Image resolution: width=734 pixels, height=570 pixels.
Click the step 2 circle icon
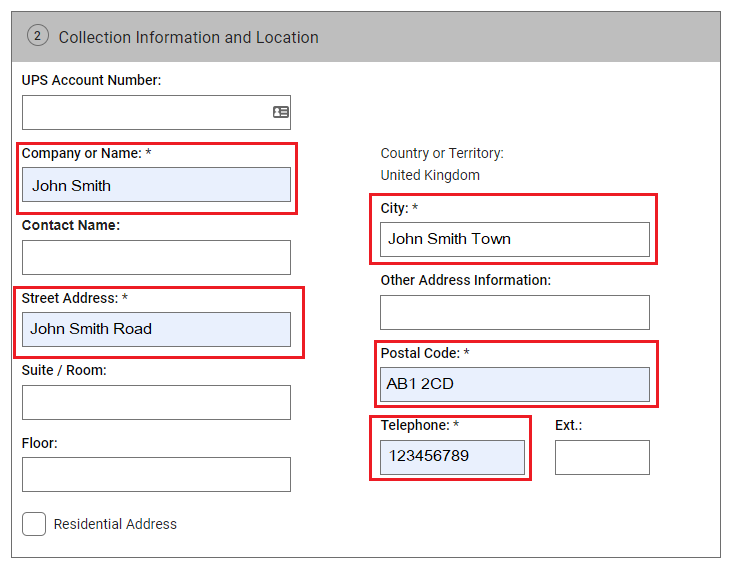pyautogui.click(x=37, y=37)
